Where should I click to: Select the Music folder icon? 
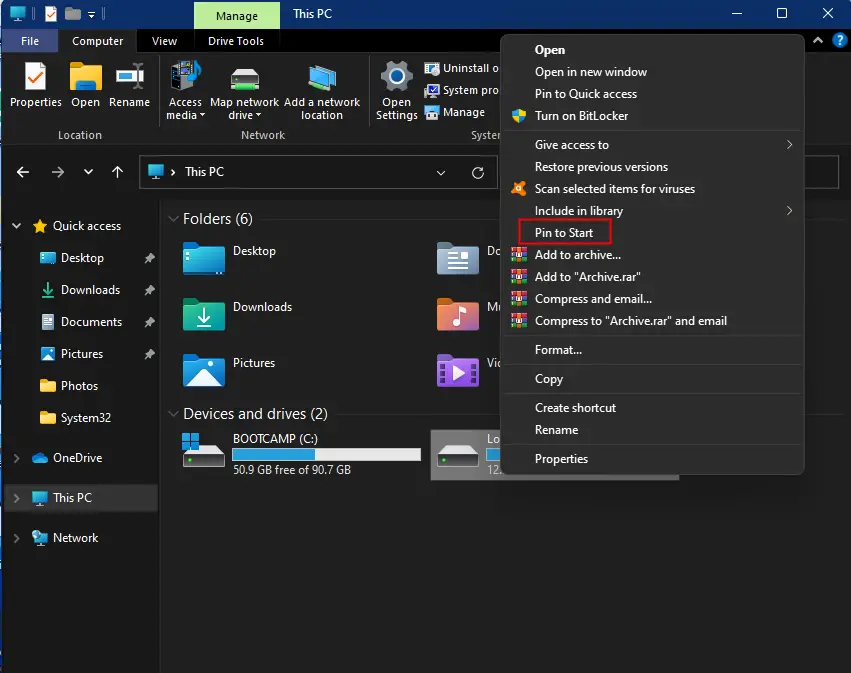click(x=458, y=314)
